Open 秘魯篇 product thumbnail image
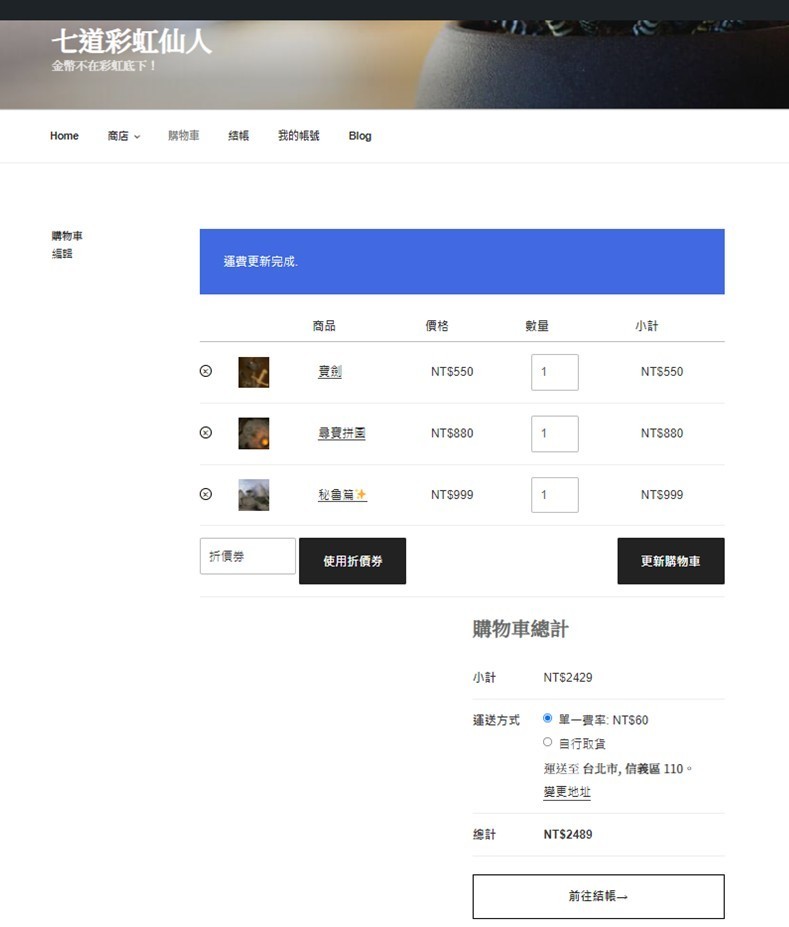The image size is (789, 927). pos(253,495)
